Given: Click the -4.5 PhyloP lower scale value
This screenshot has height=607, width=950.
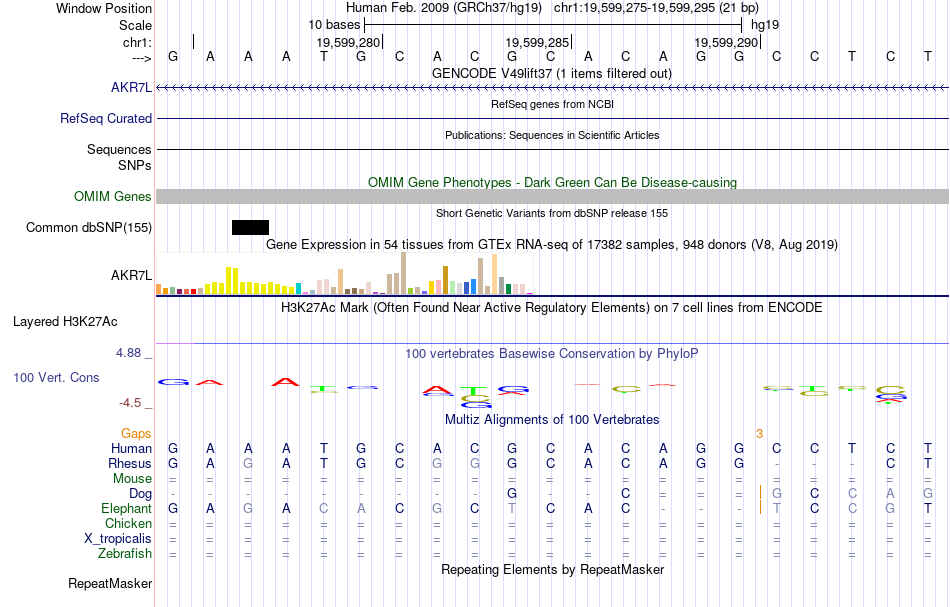Looking at the screenshot, I should (130, 403).
